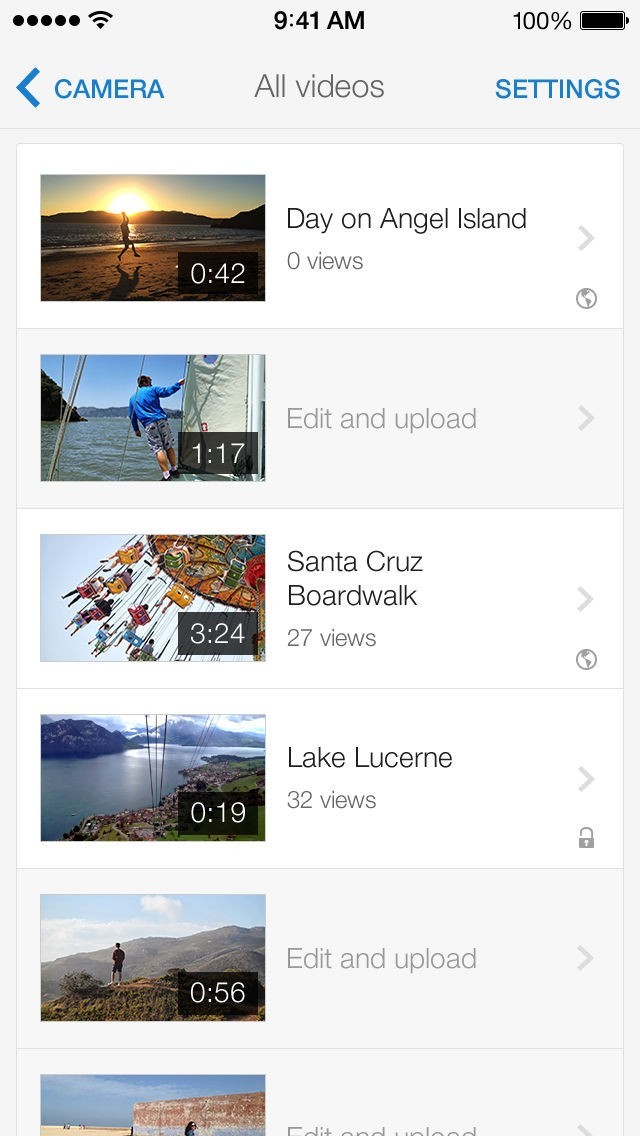Tap the back arrow beside Camera

click(28, 88)
